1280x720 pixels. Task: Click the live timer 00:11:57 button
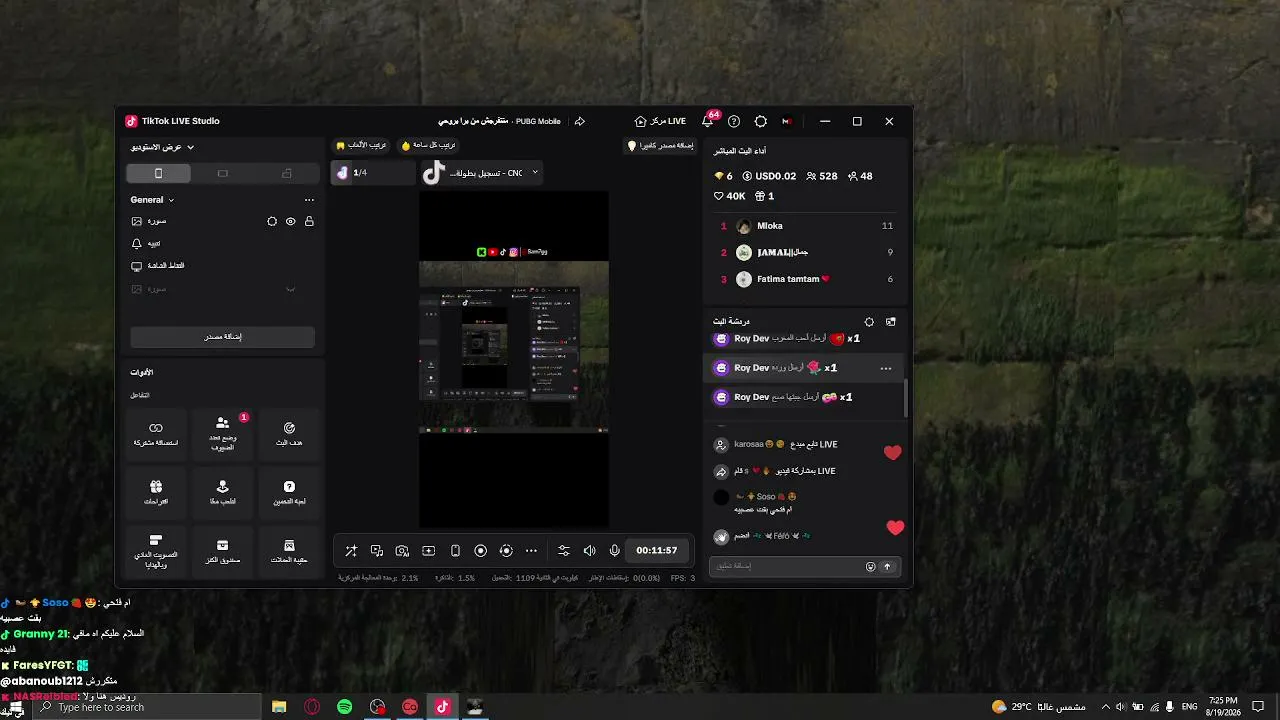657,551
